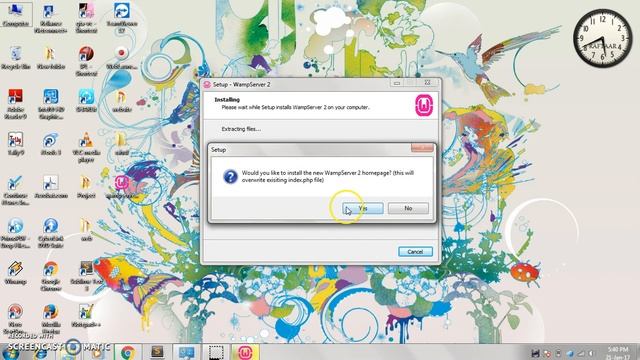The height and width of the screenshot is (360, 640).
Task: Open Google Chrome from the taskbar
Action: [x=128, y=352]
